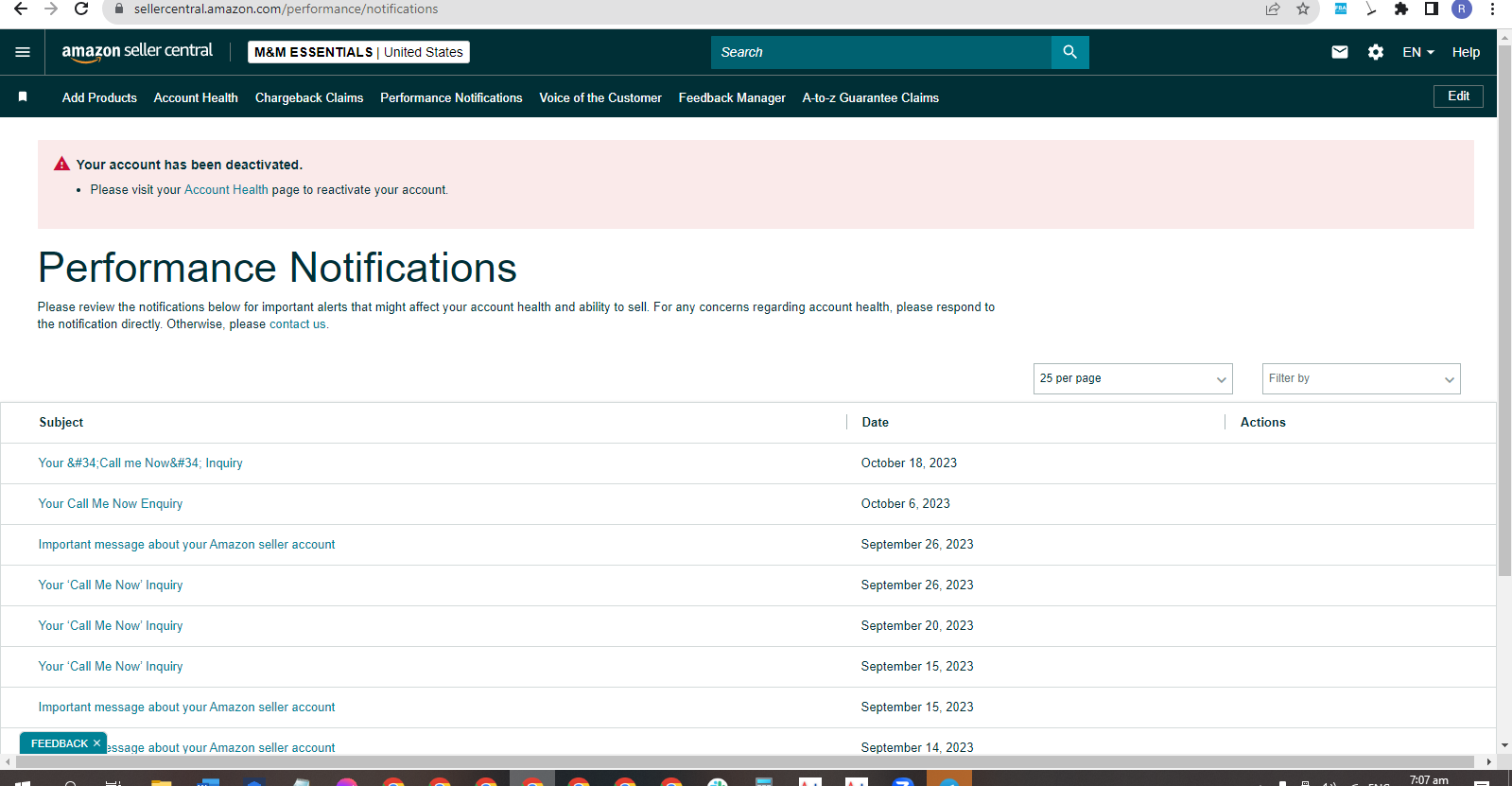The height and width of the screenshot is (786, 1512).
Task: Click the vertical page scrollbar thumb
Action: tap(1504, 310)
